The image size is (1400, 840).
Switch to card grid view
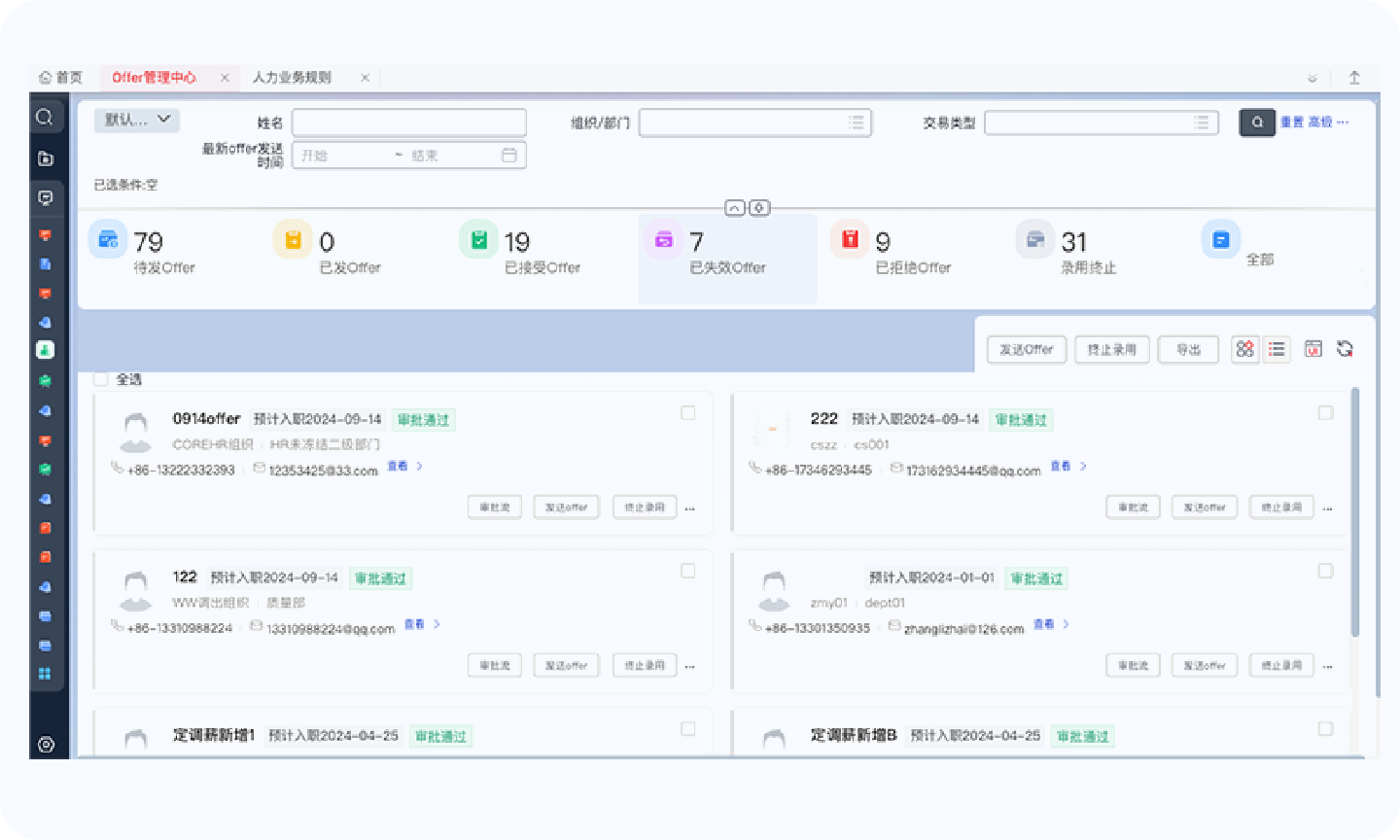(1244, 349)
